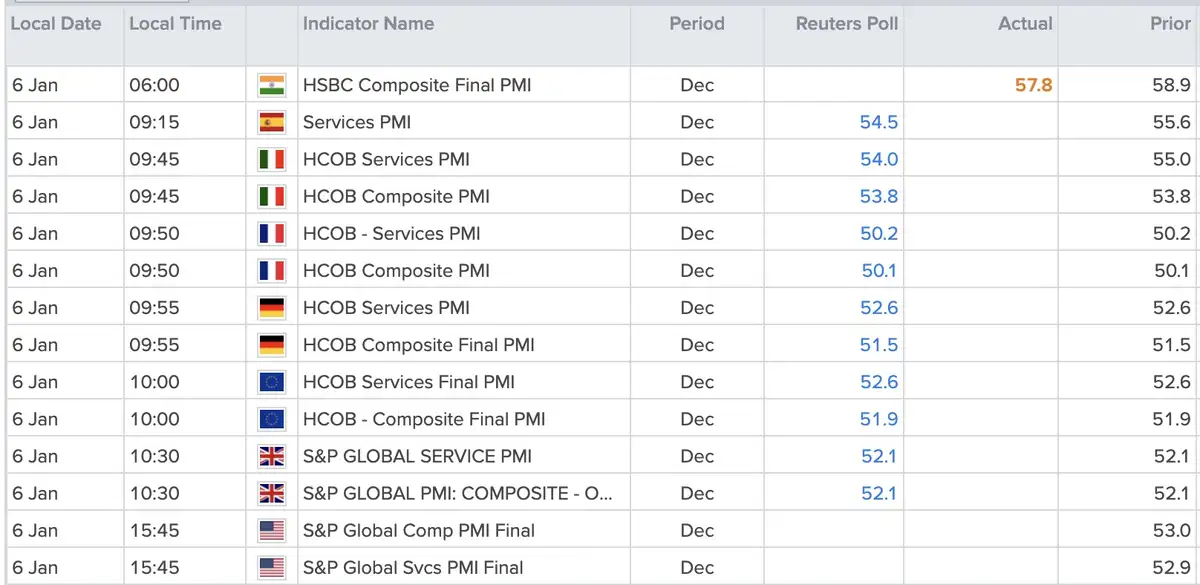Select the Germany flag beside HCOB Composite Final PMI

271,344
